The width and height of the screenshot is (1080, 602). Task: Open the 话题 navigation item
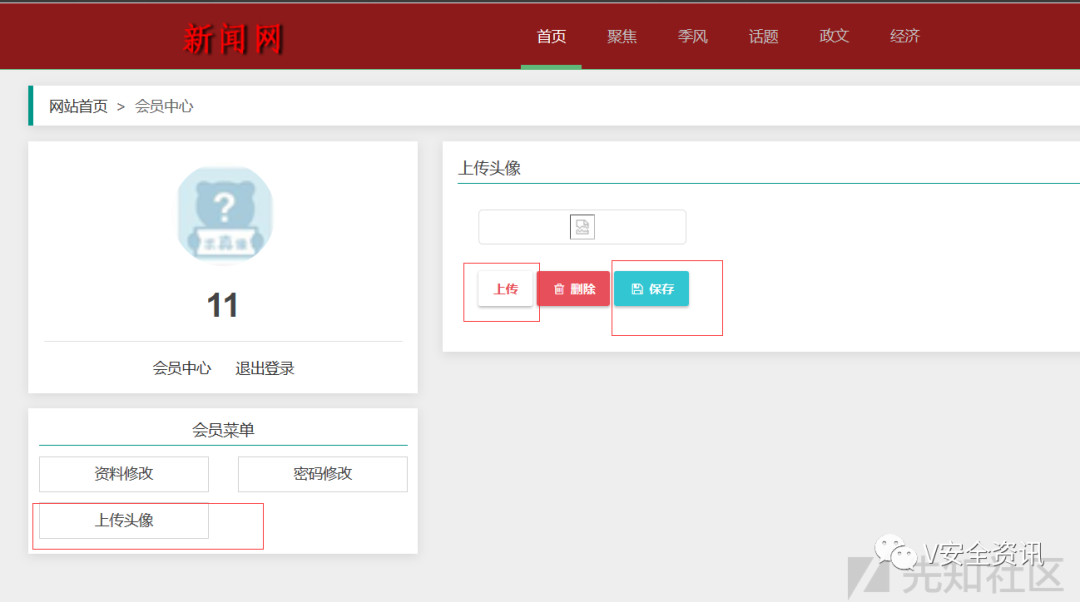pyautogui.click(x=763, y=37)
